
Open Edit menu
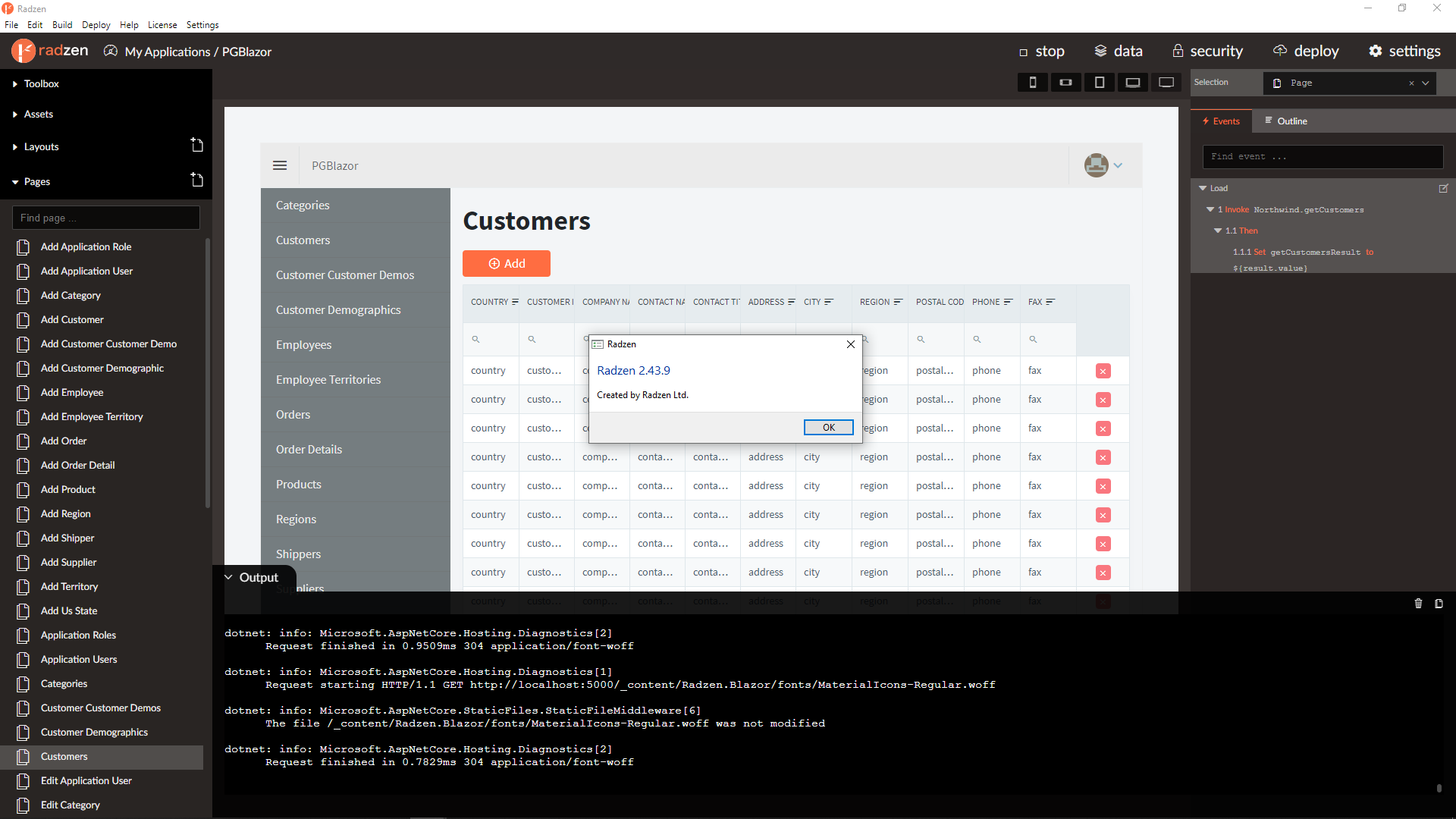click(35, 24)
